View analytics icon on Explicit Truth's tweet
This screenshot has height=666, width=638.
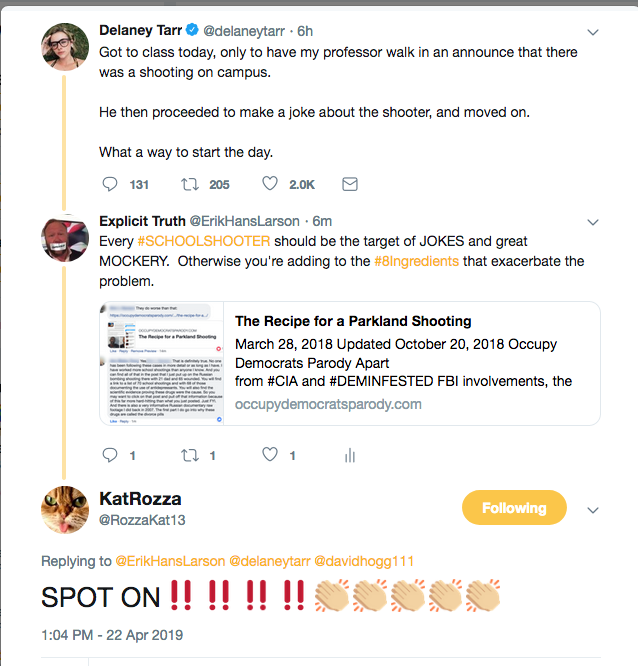(350, 455)
